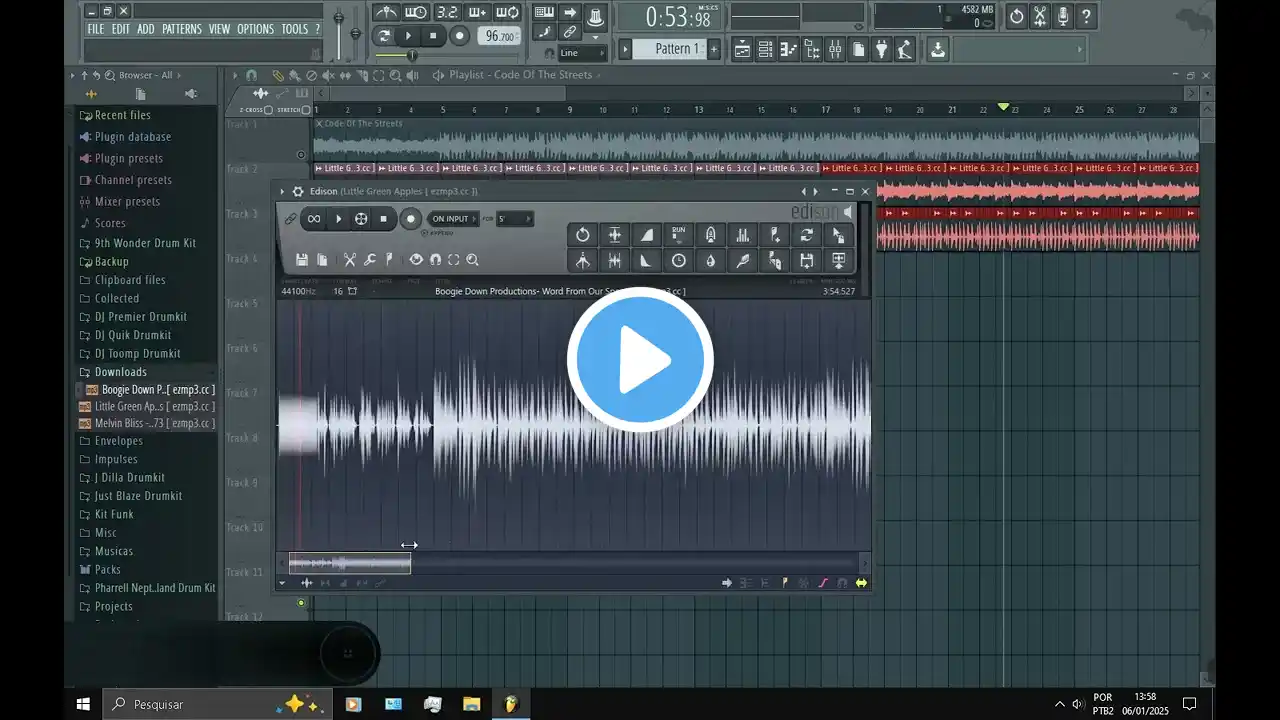The image size is (1280, 720).
Task: Open the piano roll from main toolbar
Action: pyautogui.click(x=788, y=49)
